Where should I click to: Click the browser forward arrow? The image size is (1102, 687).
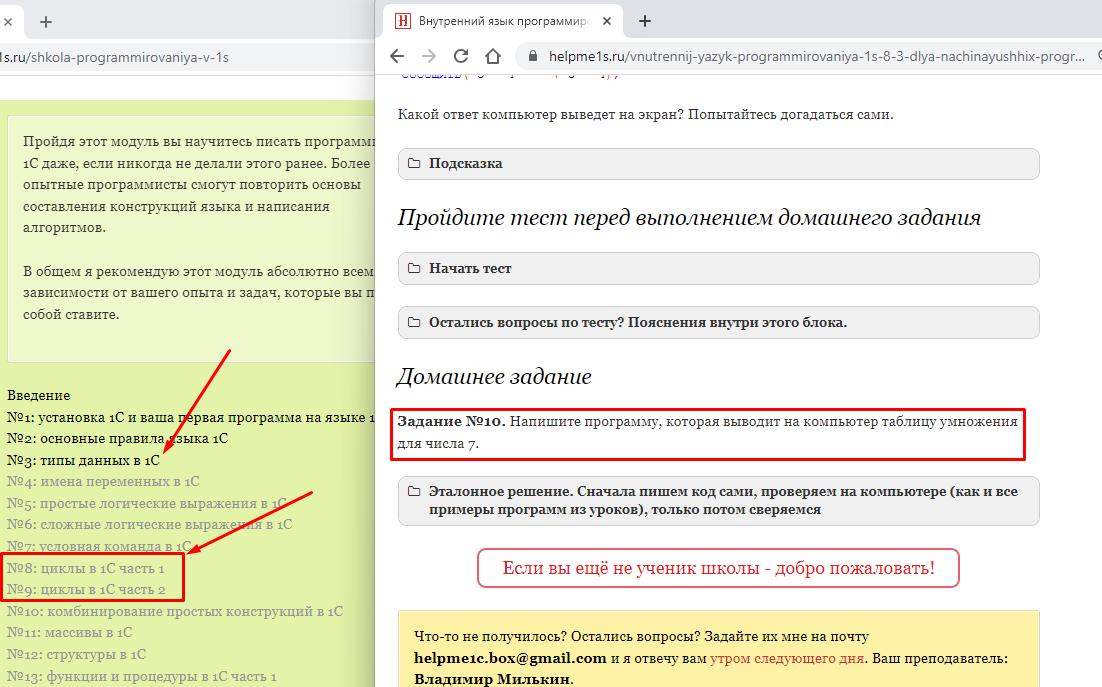(429, 56)
